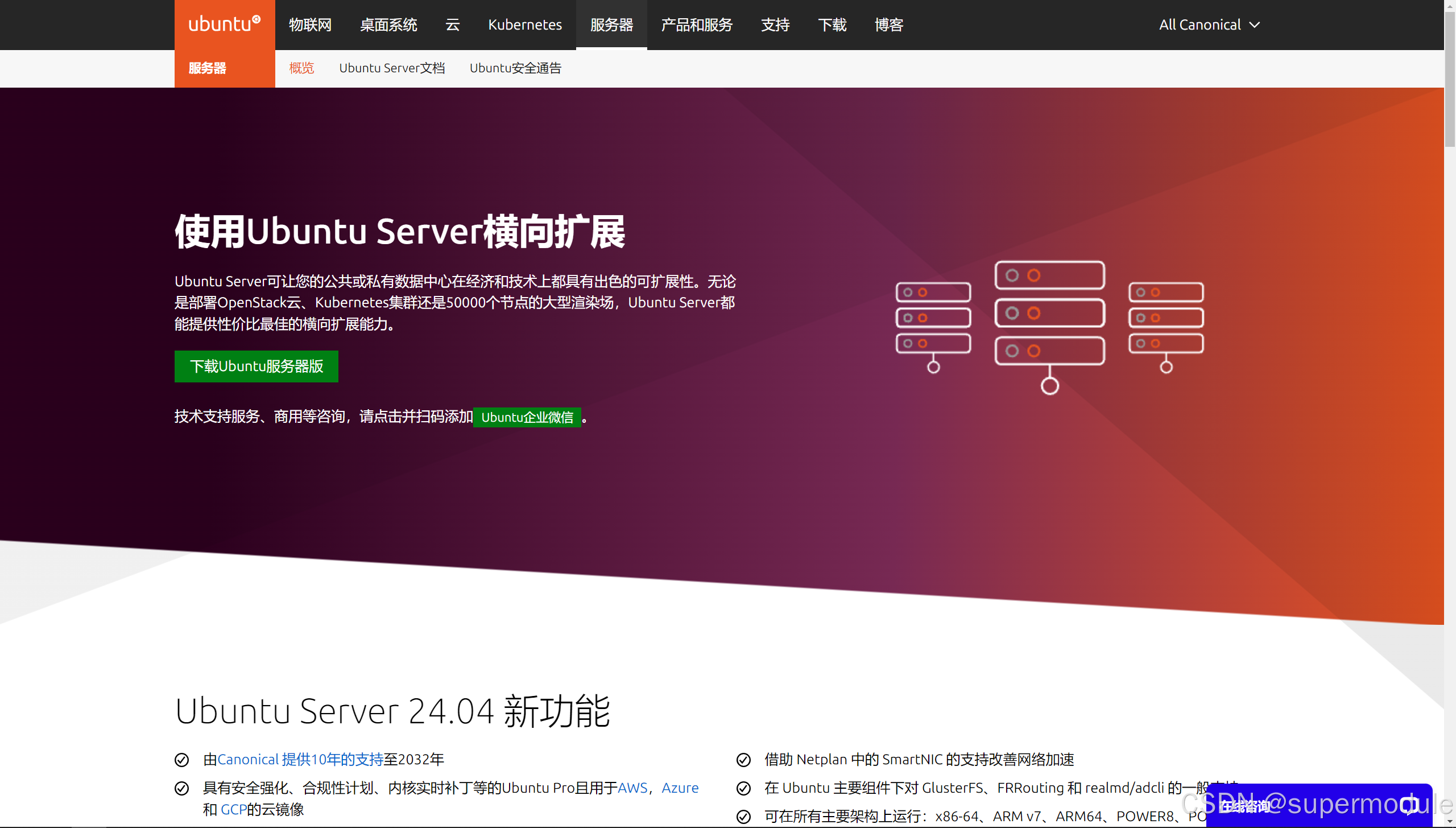The height and width of the screenshot is (828, 1456).
Task: Open the Canonical 提供10年的支持 link
Action: coord(300,760)
